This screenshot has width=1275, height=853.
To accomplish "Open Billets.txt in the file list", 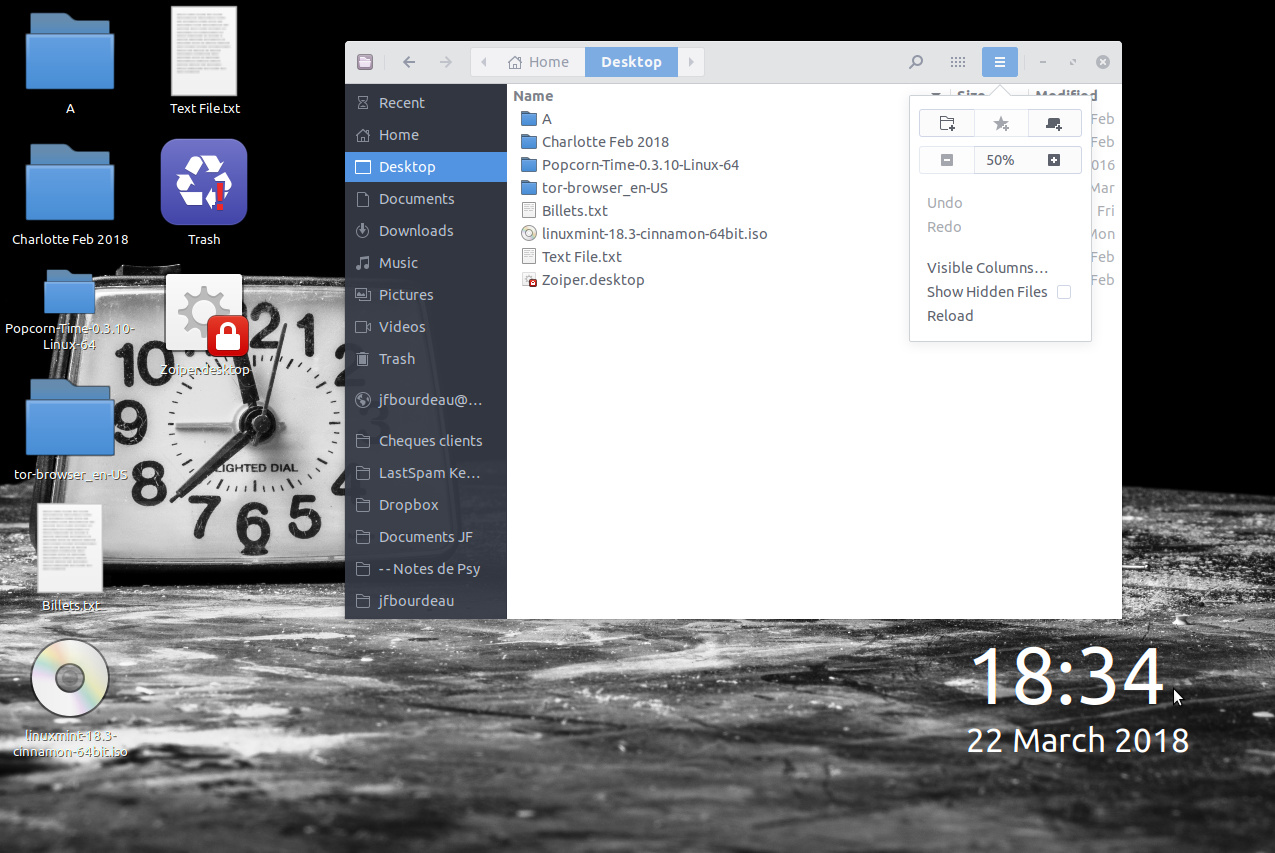I will (575, 210).
